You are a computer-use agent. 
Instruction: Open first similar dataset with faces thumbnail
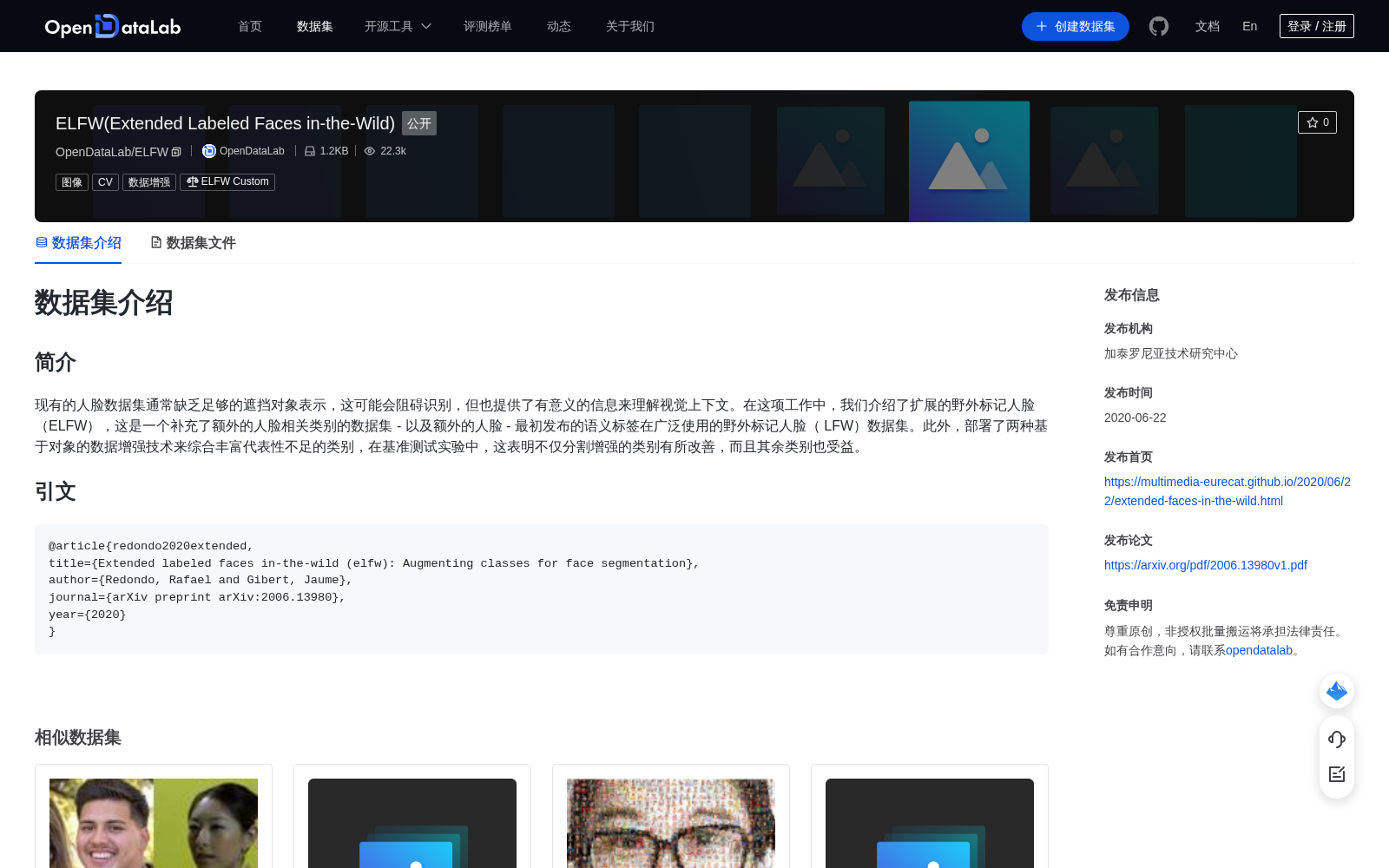pos(154,823)
